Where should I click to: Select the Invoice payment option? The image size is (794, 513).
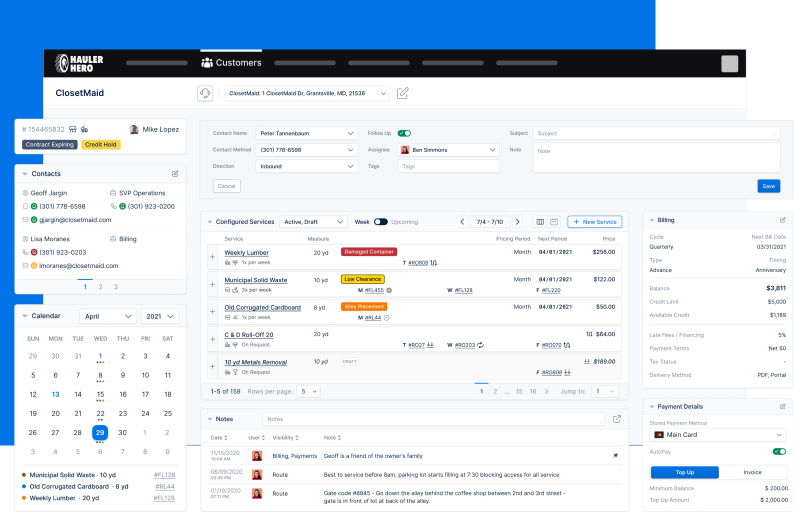pos(752,472)
